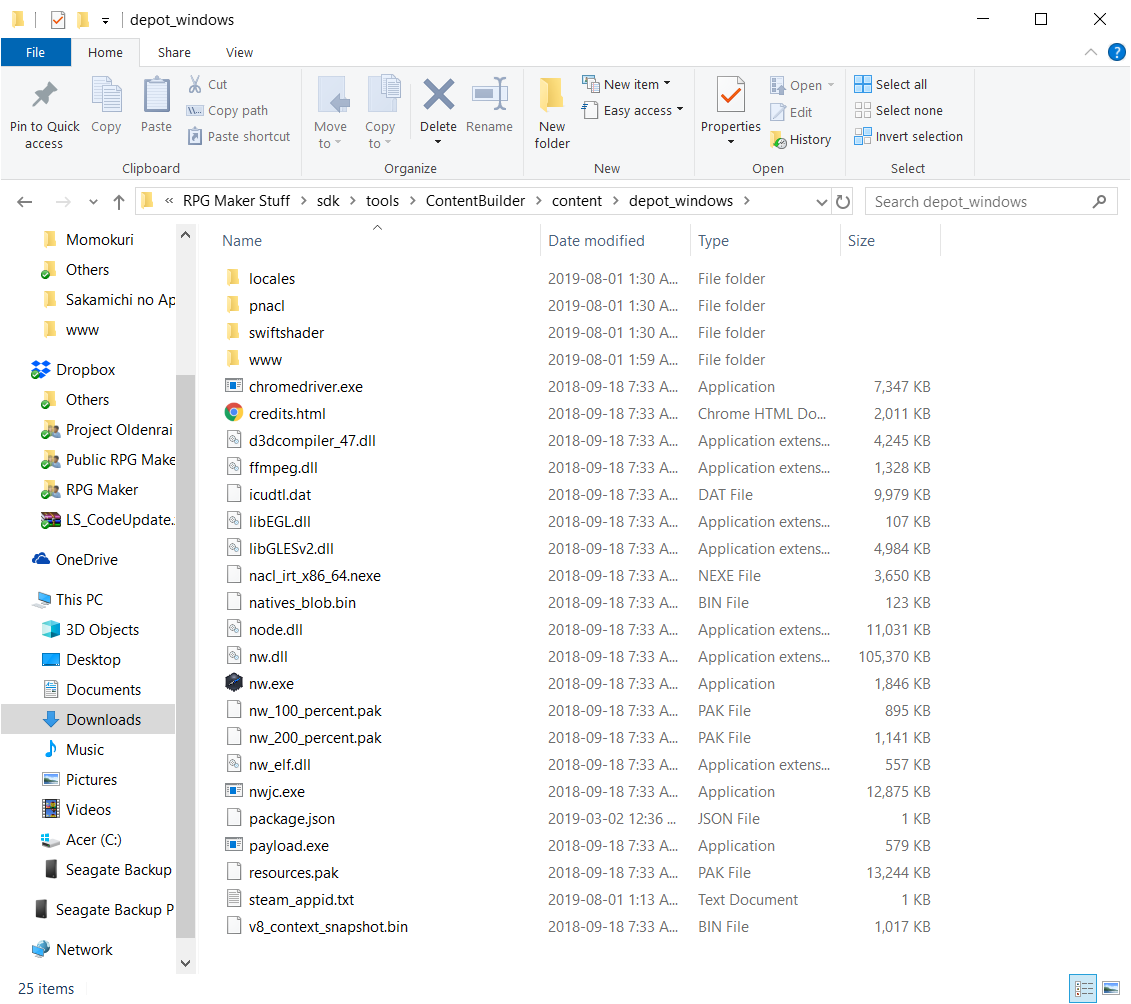Image resolution: width=1131 pixels, height=1004 pixels.
Task: Sort by the Type column header
Action: point(765,241)
